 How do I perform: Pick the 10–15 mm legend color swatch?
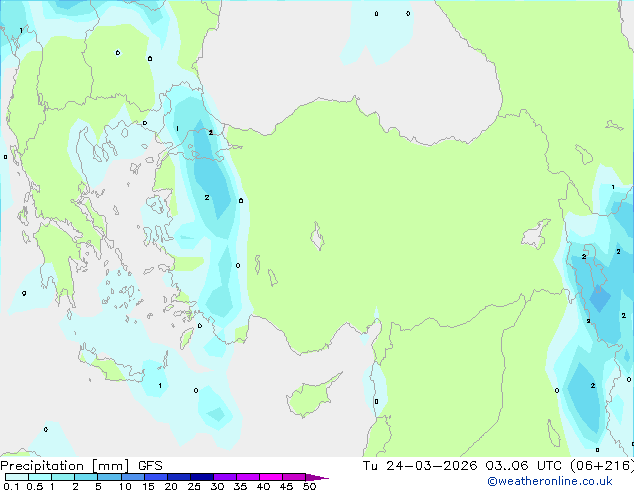point(133,477)
